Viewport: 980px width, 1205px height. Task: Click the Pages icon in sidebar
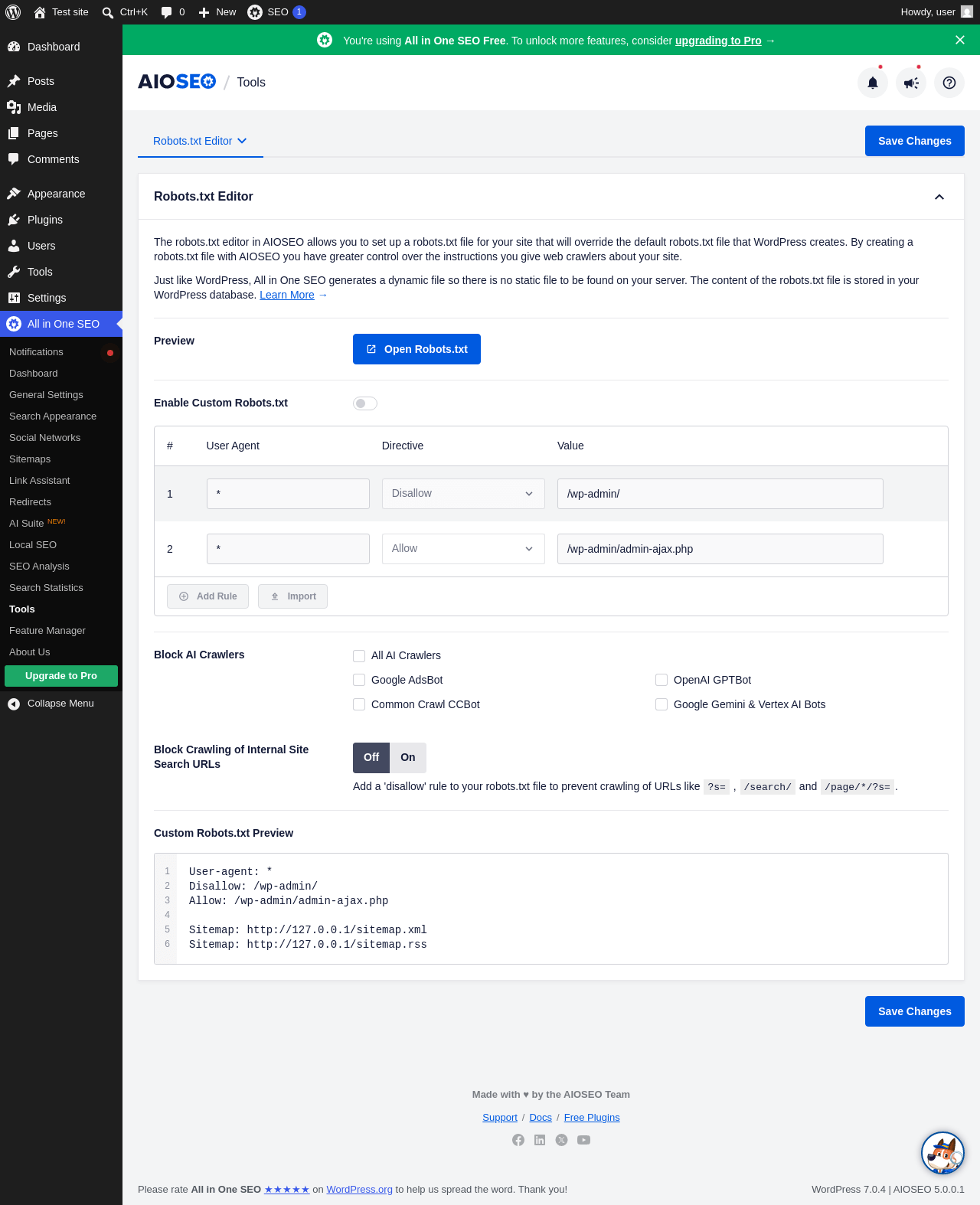tap(14, 133)
